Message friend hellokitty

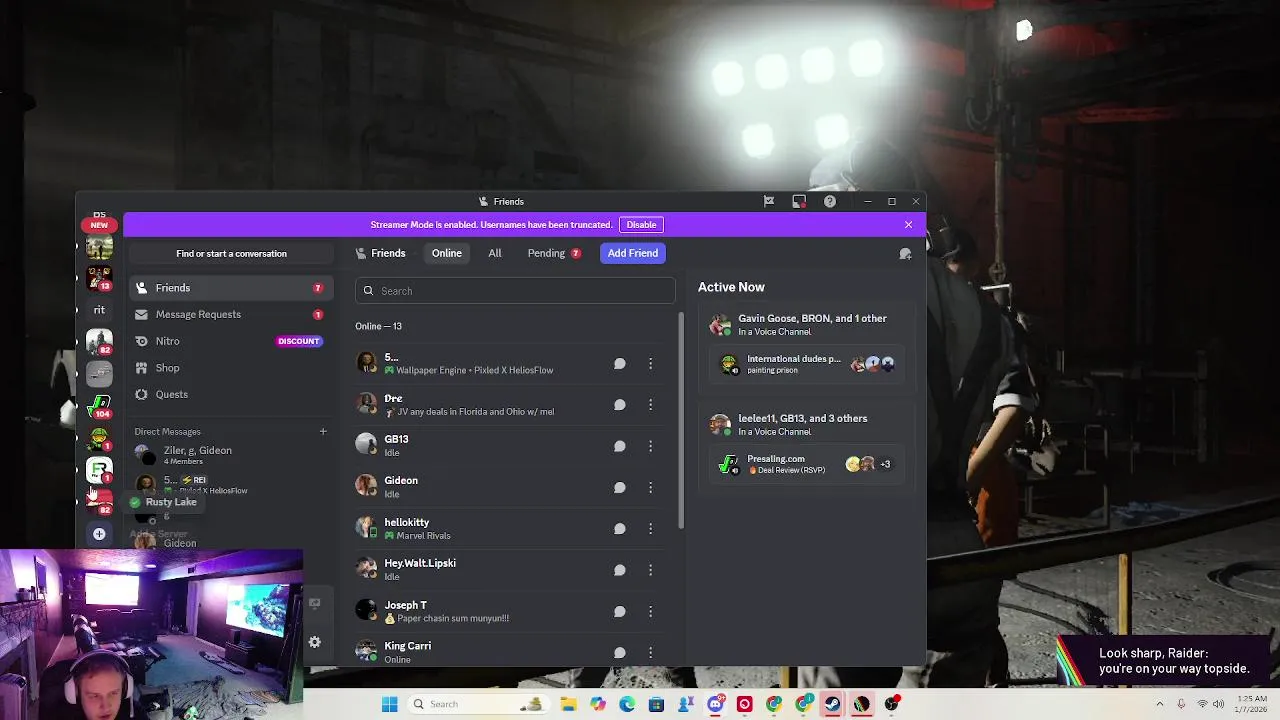[620, 529]
